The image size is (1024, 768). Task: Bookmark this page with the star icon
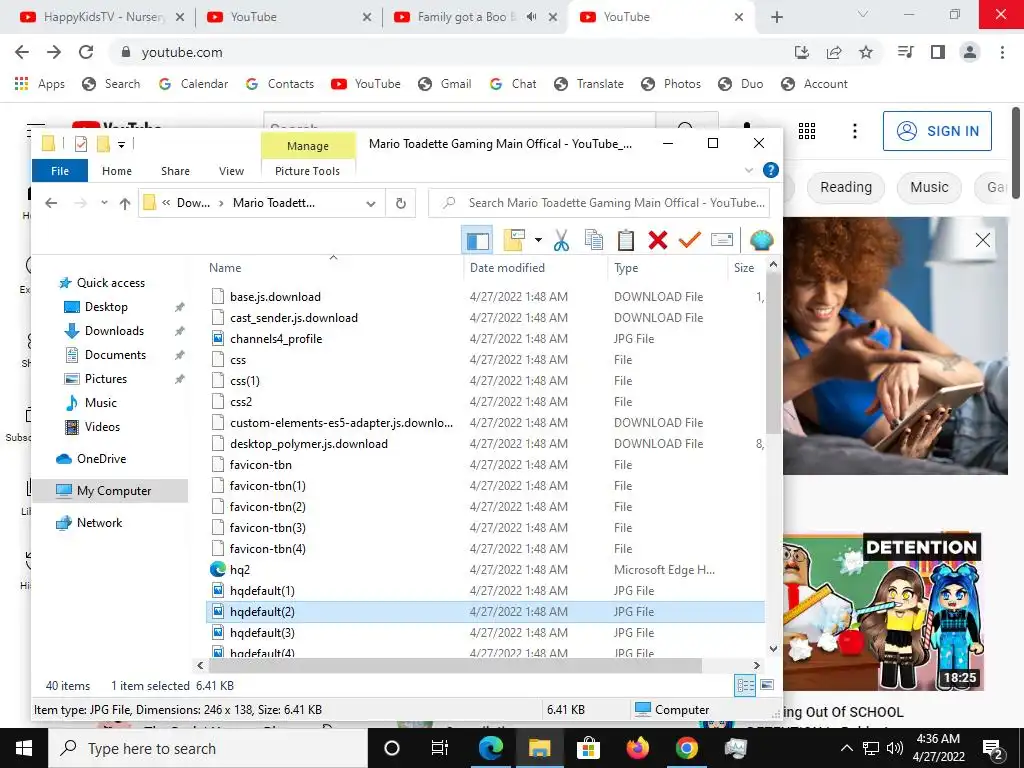(866, 52)
